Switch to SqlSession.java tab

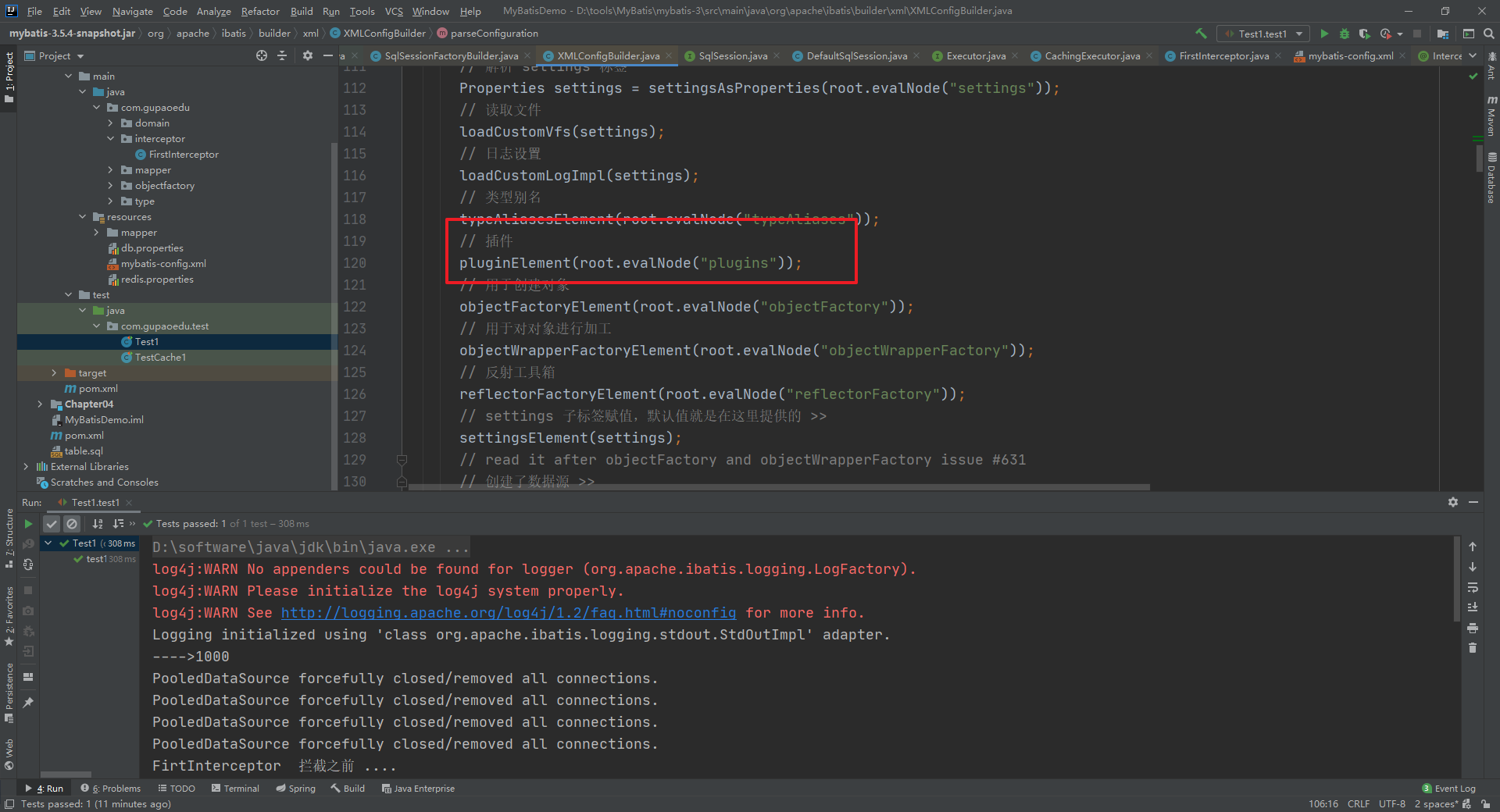coord(733,55)
